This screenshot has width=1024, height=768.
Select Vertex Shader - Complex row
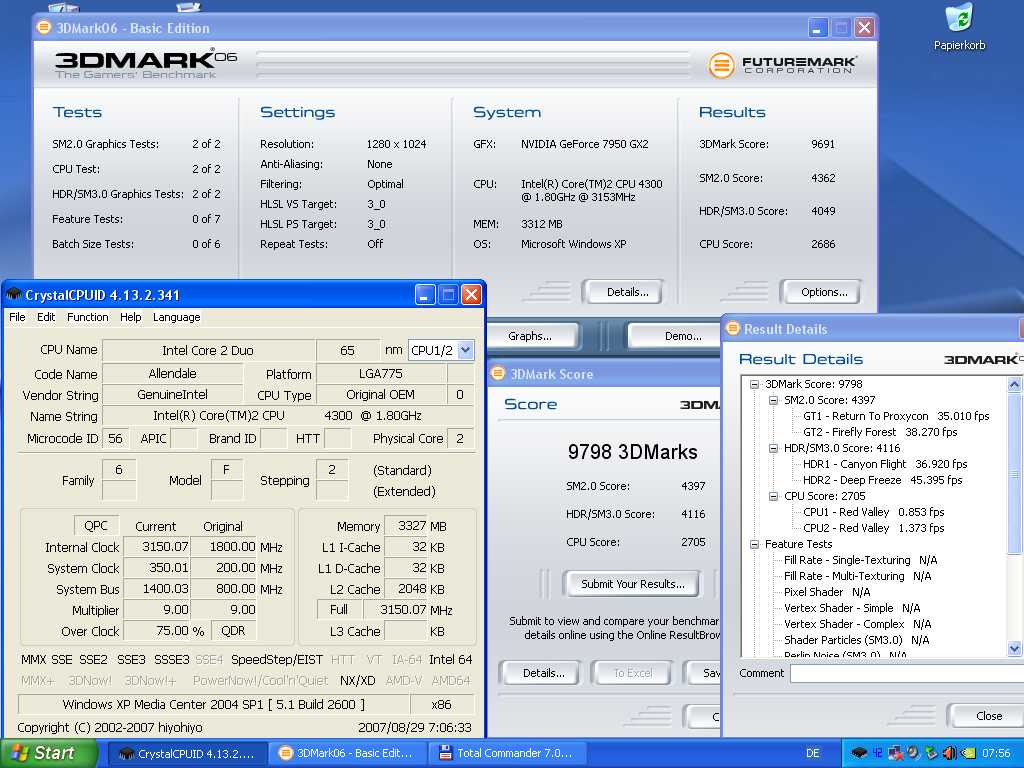point(857,624)
